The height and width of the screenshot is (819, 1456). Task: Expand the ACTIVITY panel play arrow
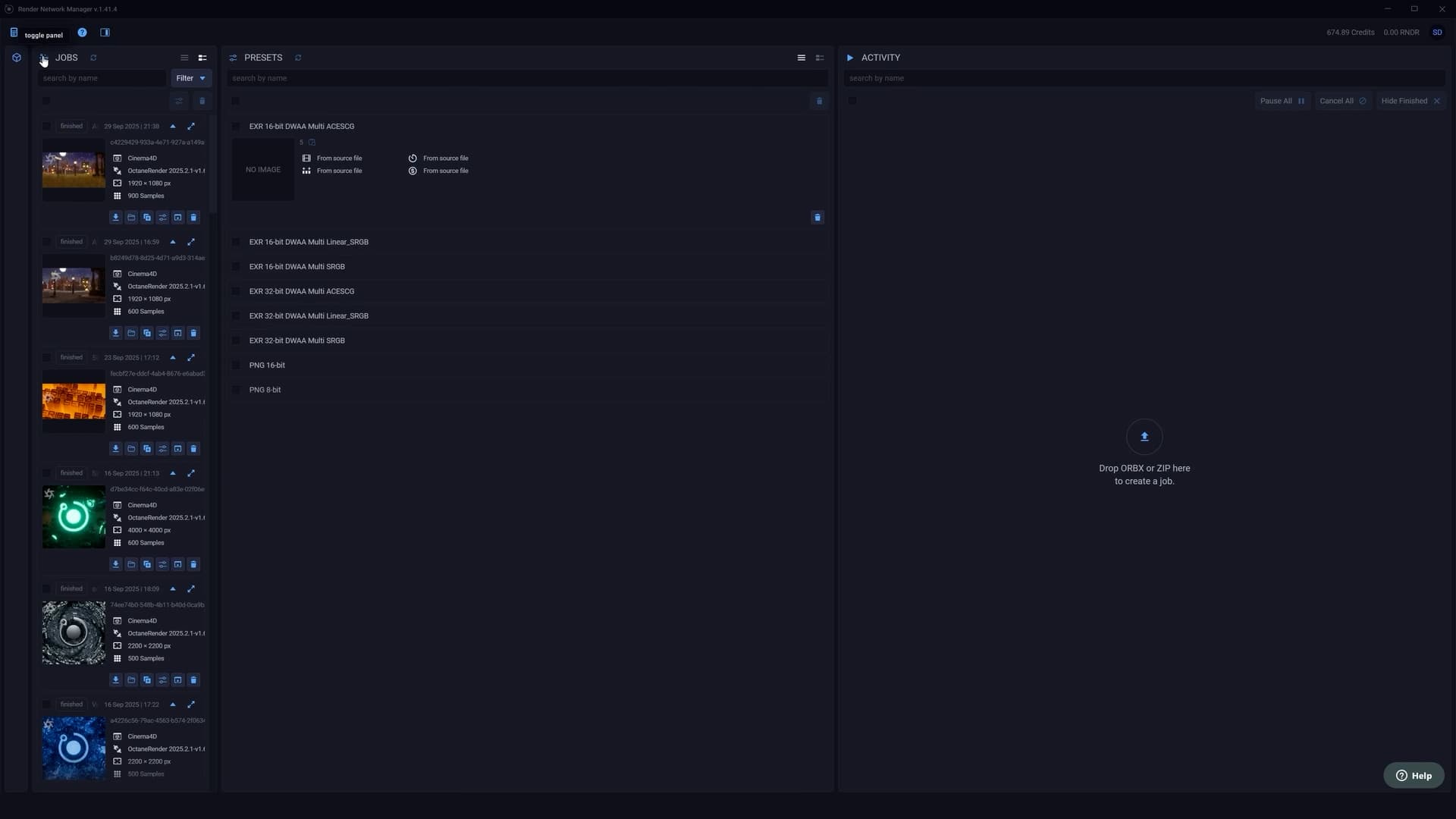point(849,58)
